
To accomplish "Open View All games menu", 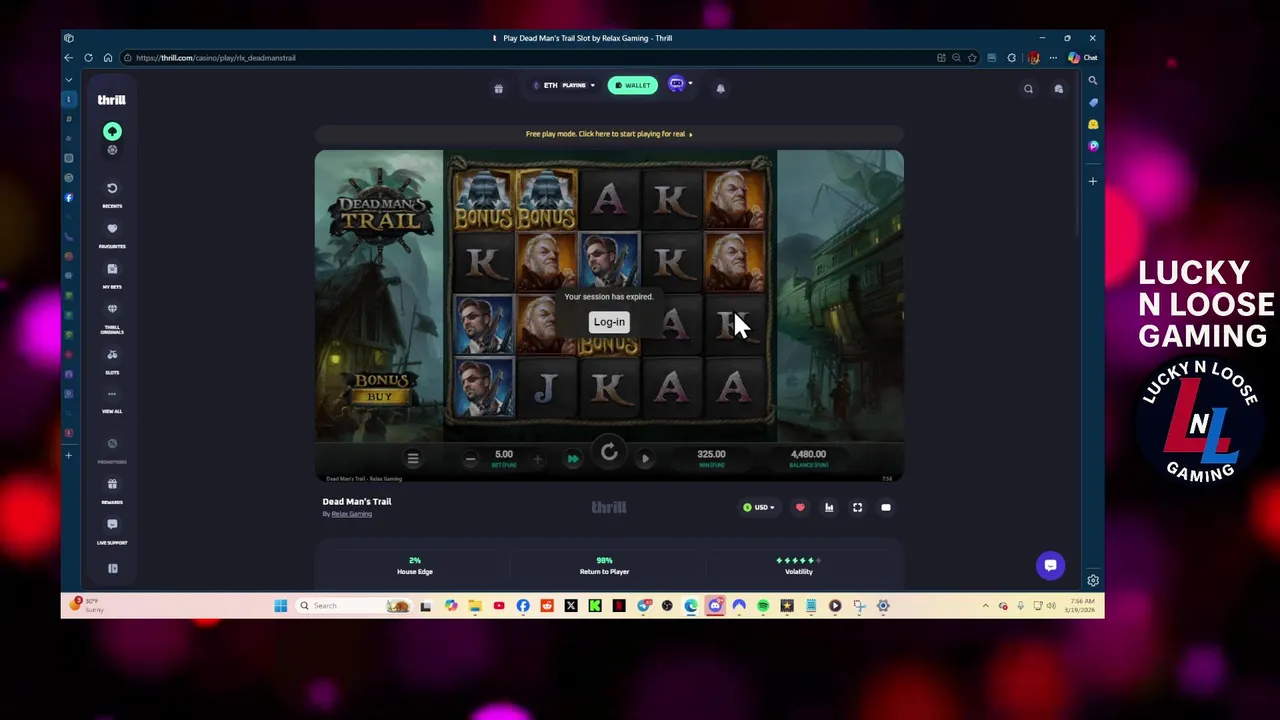I will 112,399.
